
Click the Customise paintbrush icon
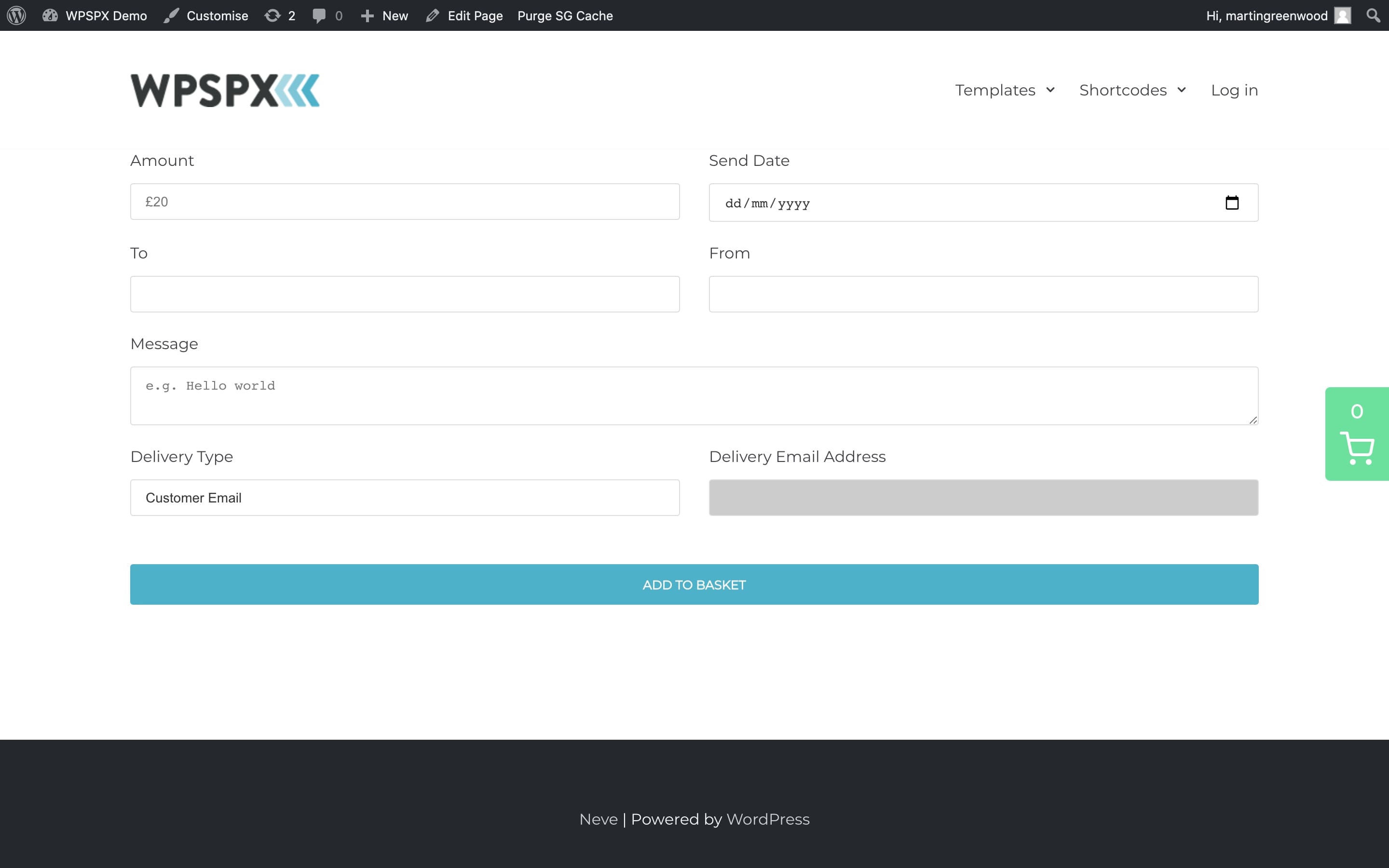[171, 15]
